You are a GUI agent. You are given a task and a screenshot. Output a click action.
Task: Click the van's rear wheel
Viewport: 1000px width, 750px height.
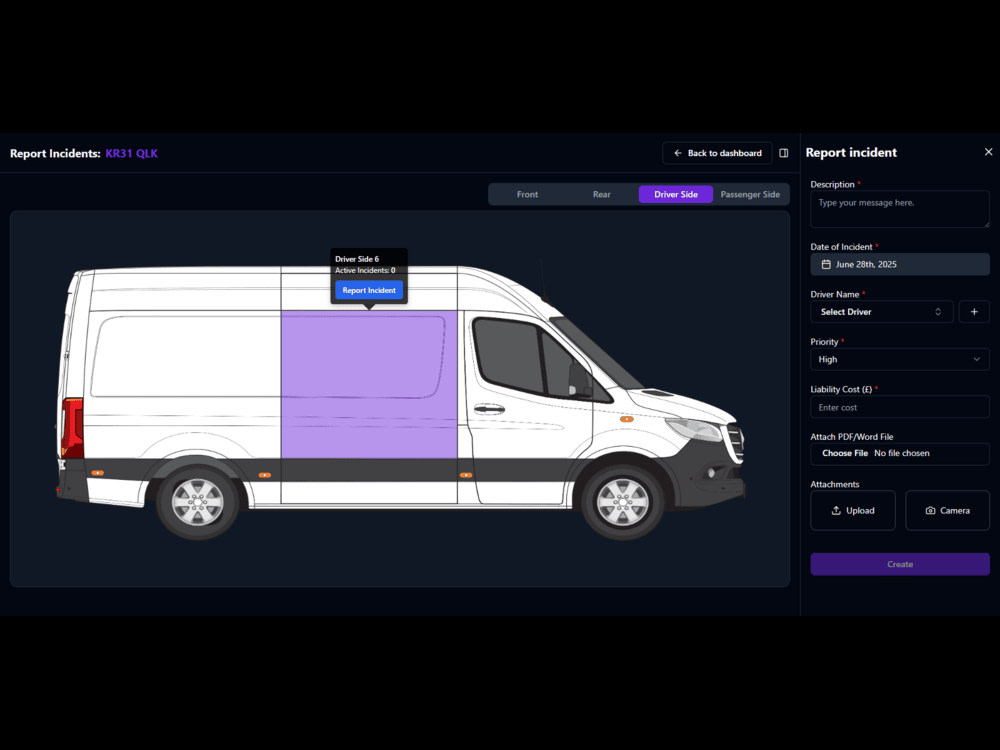[198, 502]
